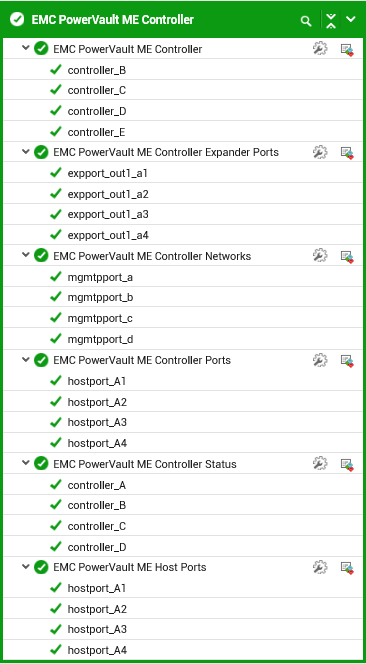Select controller_A under Controller Status
366x664 pixels.
(97, 485)
